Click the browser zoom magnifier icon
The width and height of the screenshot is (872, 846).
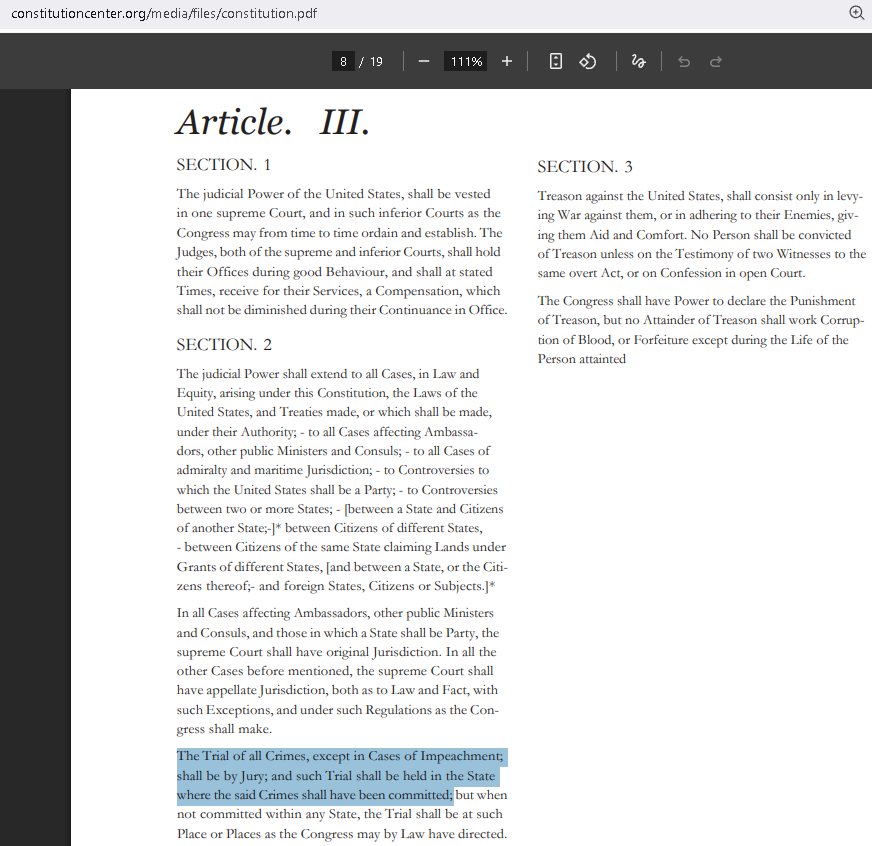[x=857, y=13]
